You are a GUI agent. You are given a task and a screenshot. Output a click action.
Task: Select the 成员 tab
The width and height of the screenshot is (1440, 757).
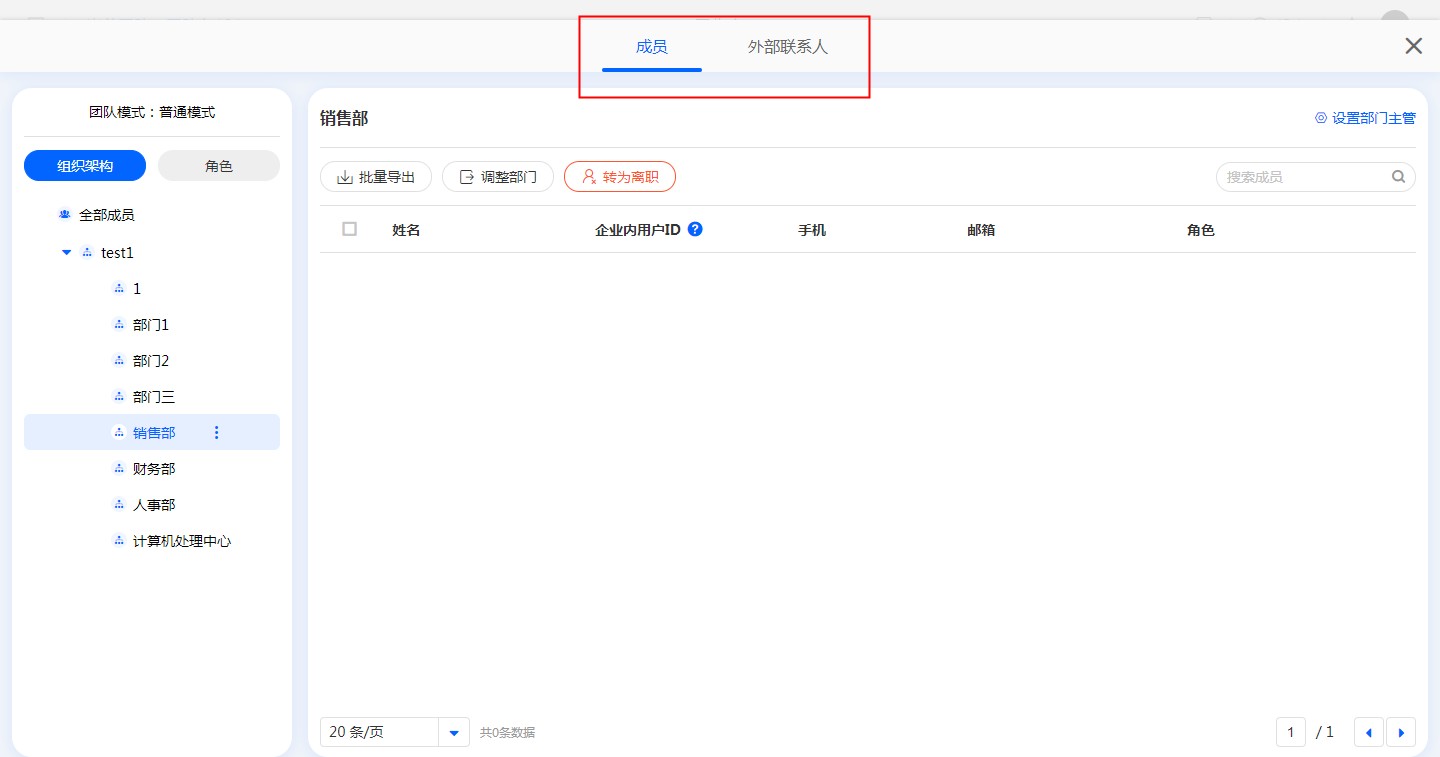(x=651, y=47)
